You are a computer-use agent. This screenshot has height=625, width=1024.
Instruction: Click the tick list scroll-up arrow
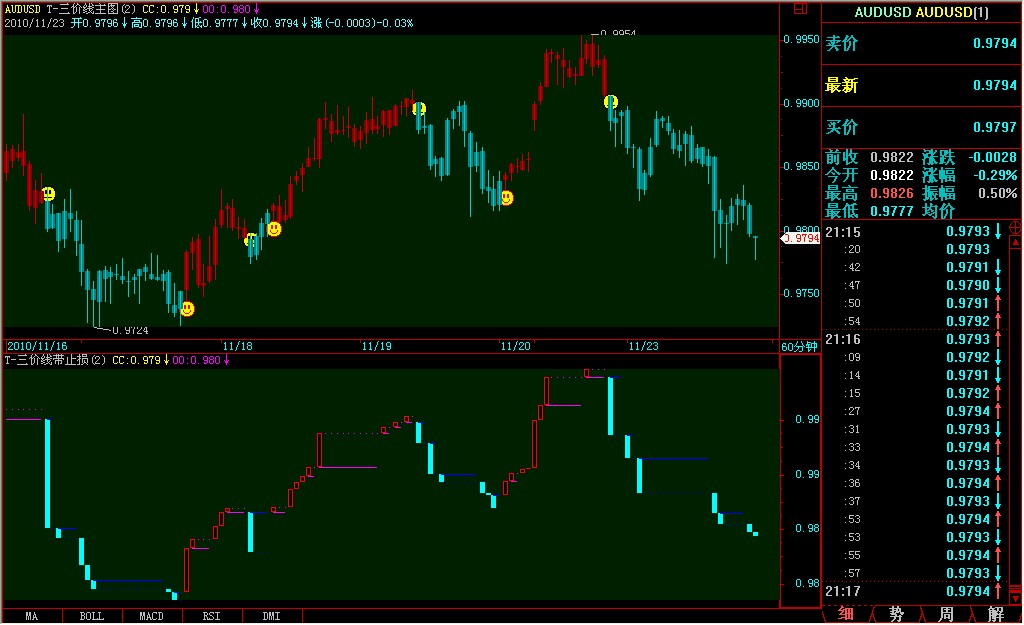point(1016,242)
